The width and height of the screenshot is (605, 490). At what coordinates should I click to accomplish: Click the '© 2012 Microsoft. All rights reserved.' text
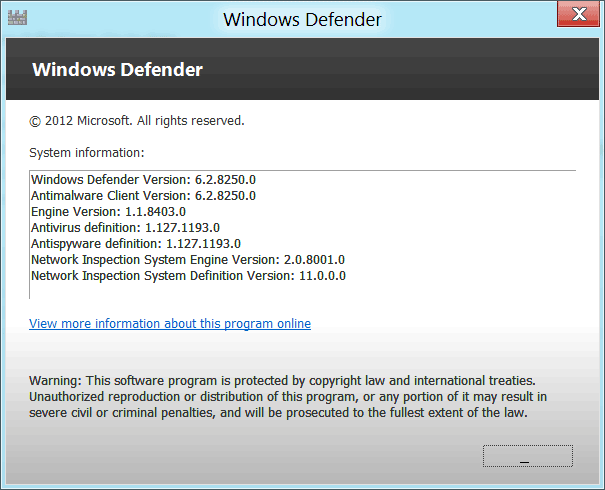137,121
